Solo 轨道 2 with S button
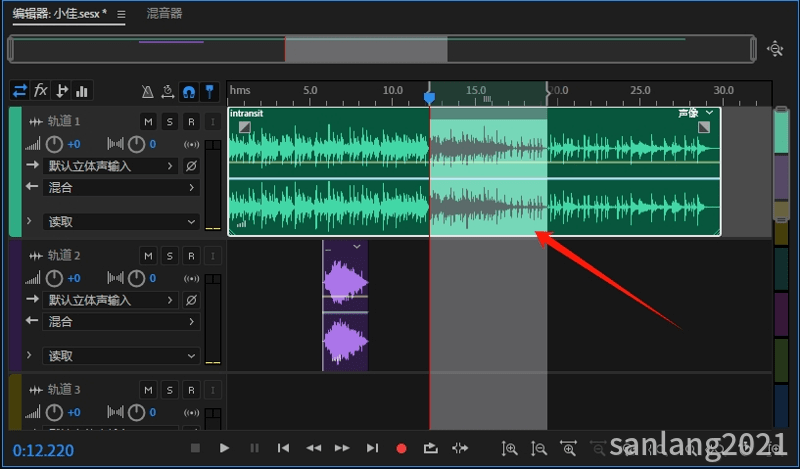800x469 pixels. [170, 256]
